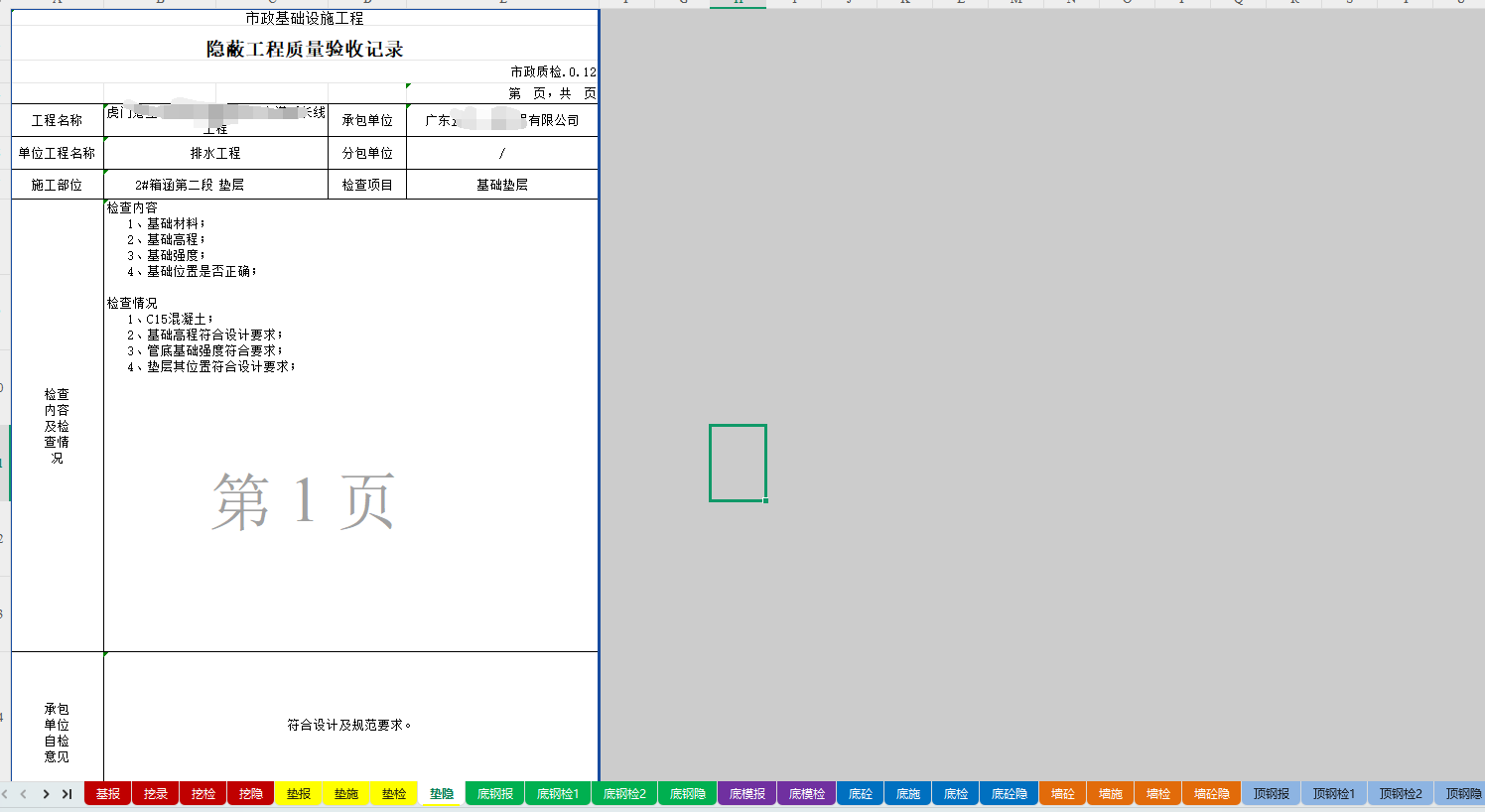Screen dimensions: 1485x812
Task: Go to the 顶钢报 sheet tab
Action: click(1271, 794)
